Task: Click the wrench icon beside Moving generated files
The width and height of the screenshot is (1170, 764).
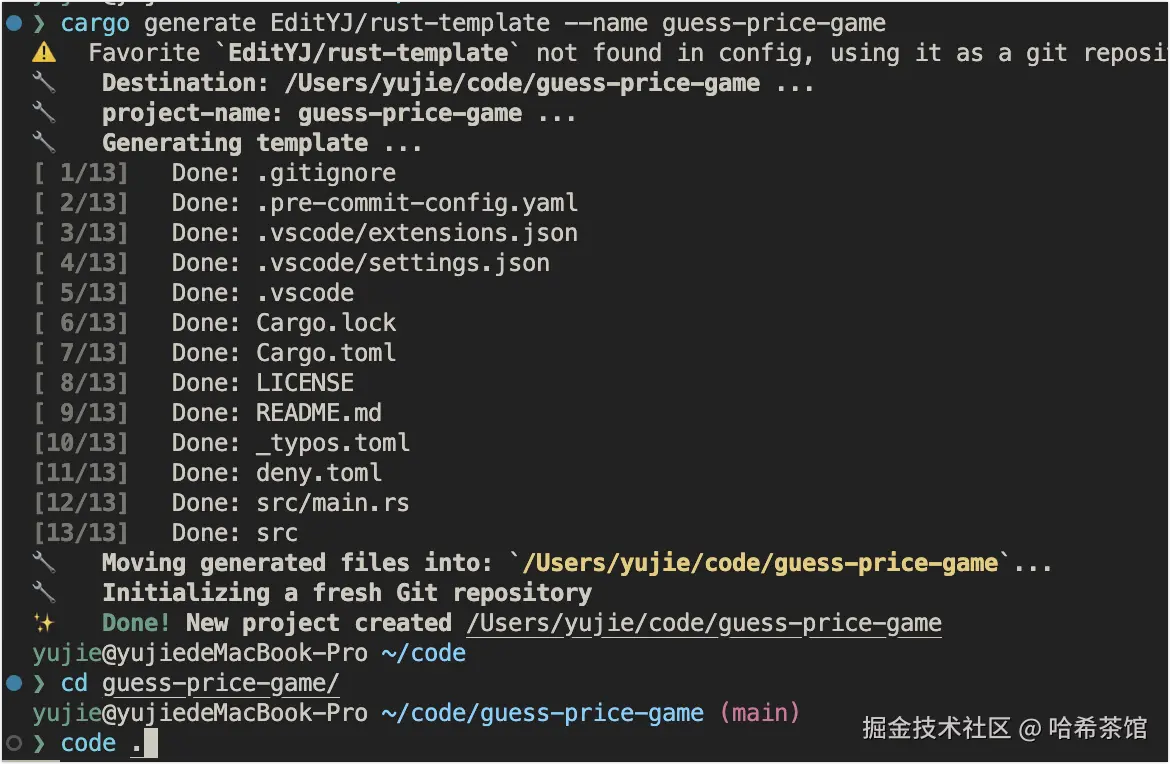Action: tap(44, 563)
